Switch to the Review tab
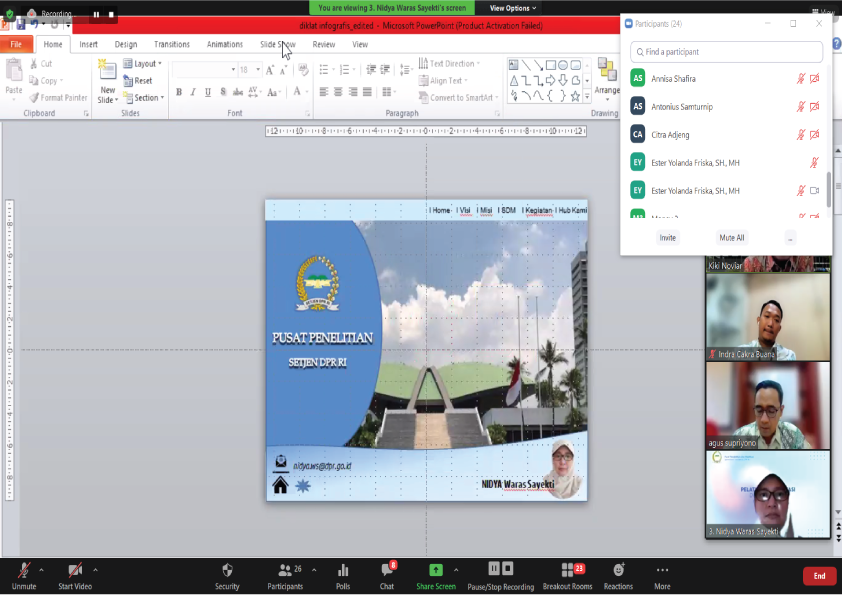 323,45
